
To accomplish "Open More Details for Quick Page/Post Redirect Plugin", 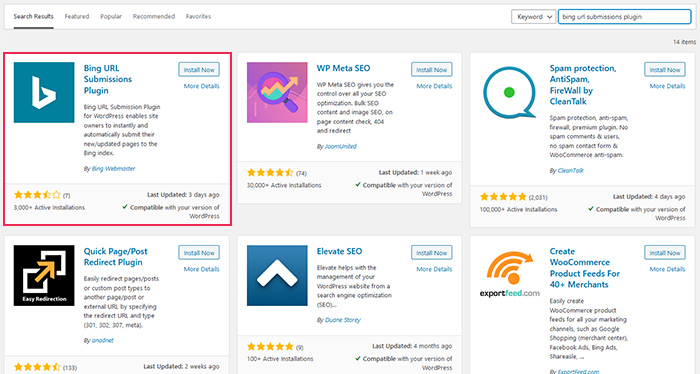I will tap(201, 269).
